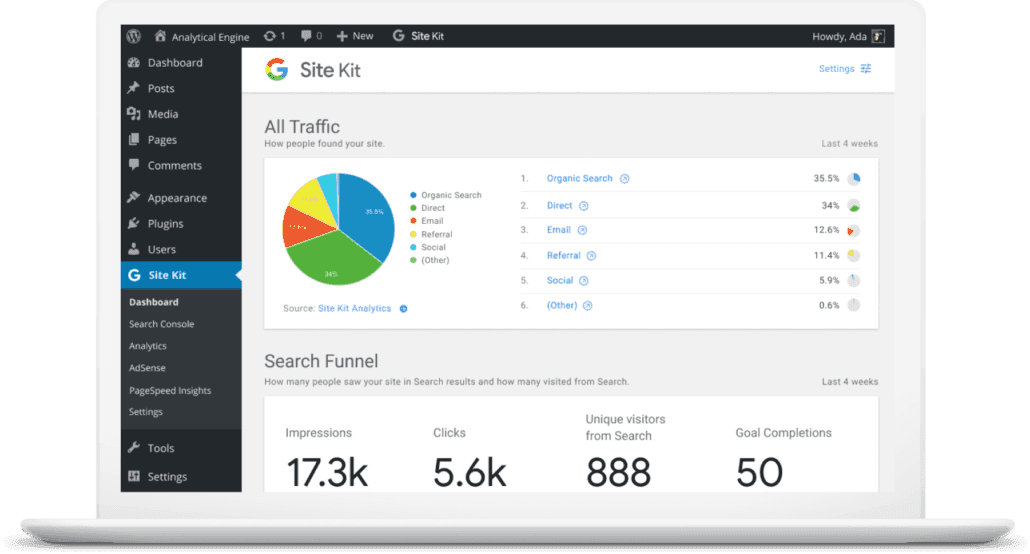Select Search Console in Site Kit submenu

[161, 324]
